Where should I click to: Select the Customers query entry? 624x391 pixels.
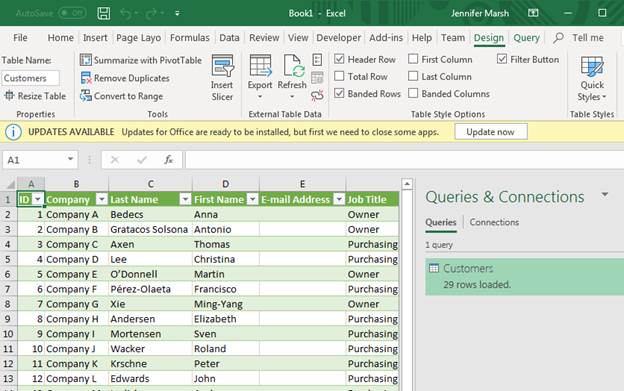tap(525, 276)
